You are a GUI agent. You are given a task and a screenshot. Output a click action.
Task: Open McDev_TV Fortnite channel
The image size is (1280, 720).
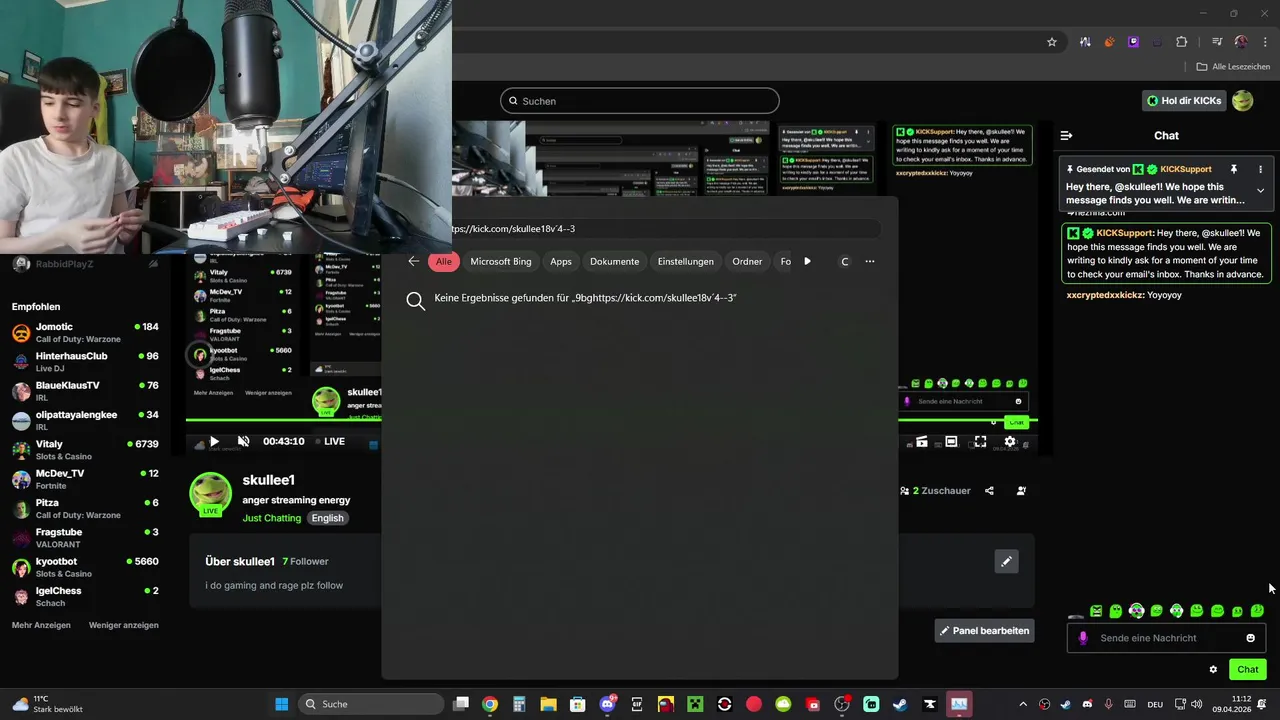pyautogui.click(x=85, y=480)
